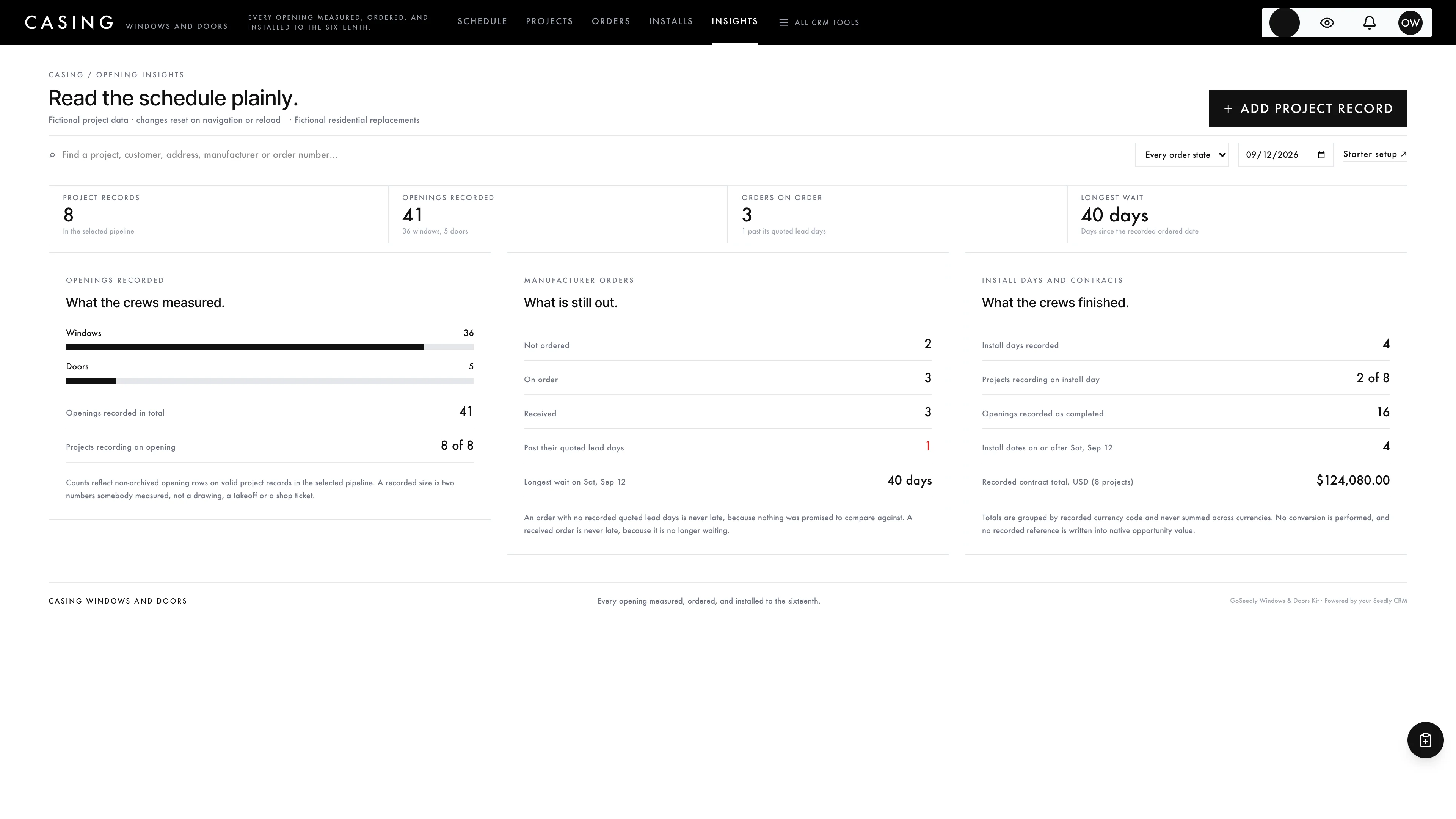Image resolution: width=1456 pixels, height=819 pixels.
Task: Open the floating clipboard quick-add button
Action: (x=1425, y=740)
